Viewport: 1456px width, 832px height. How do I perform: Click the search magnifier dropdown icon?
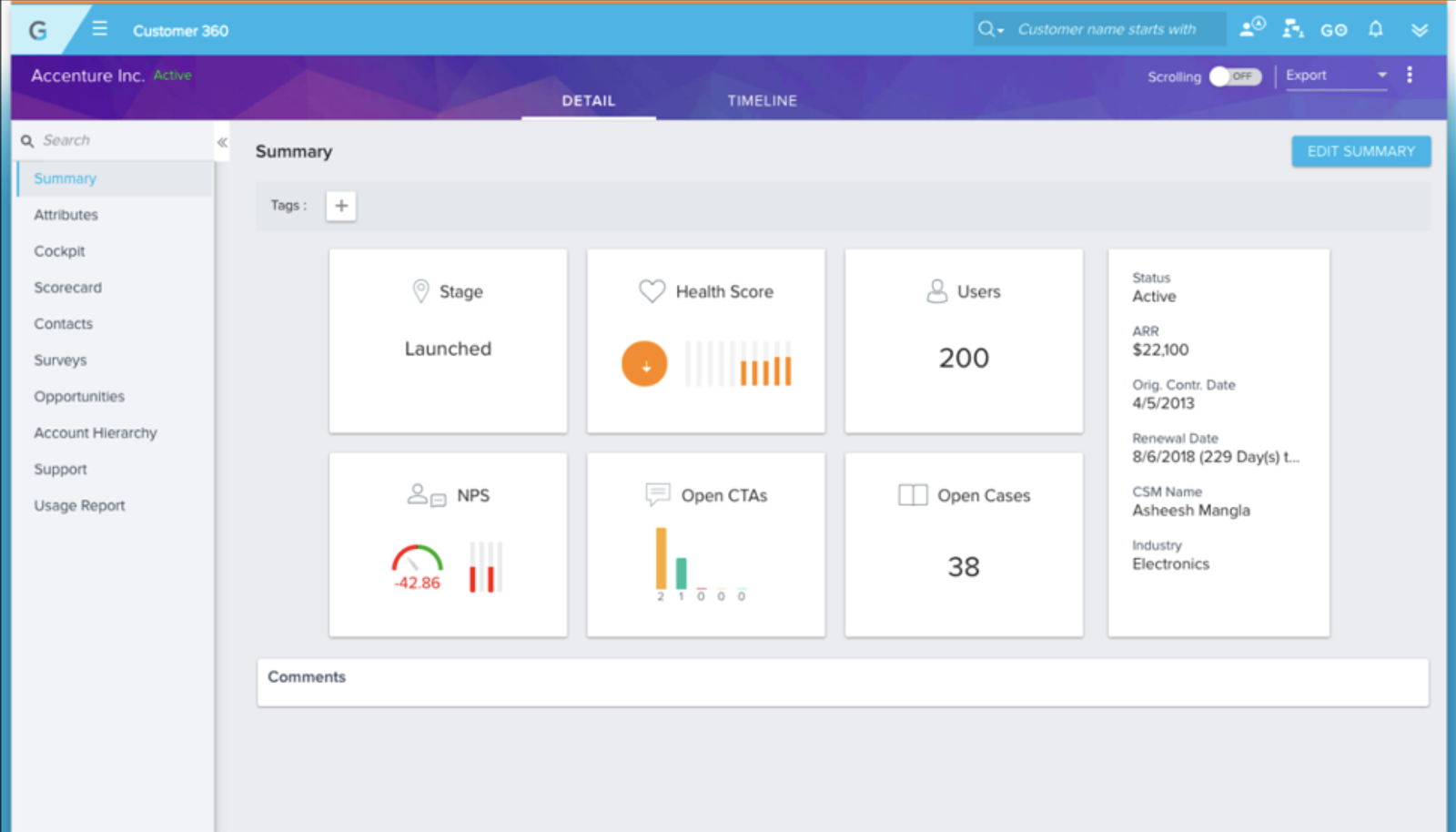pos(990,29)
